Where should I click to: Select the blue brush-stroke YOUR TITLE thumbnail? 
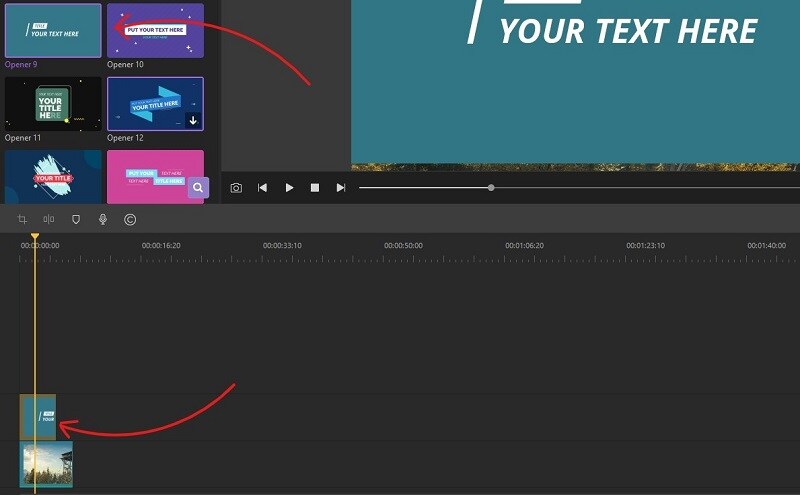53,177
